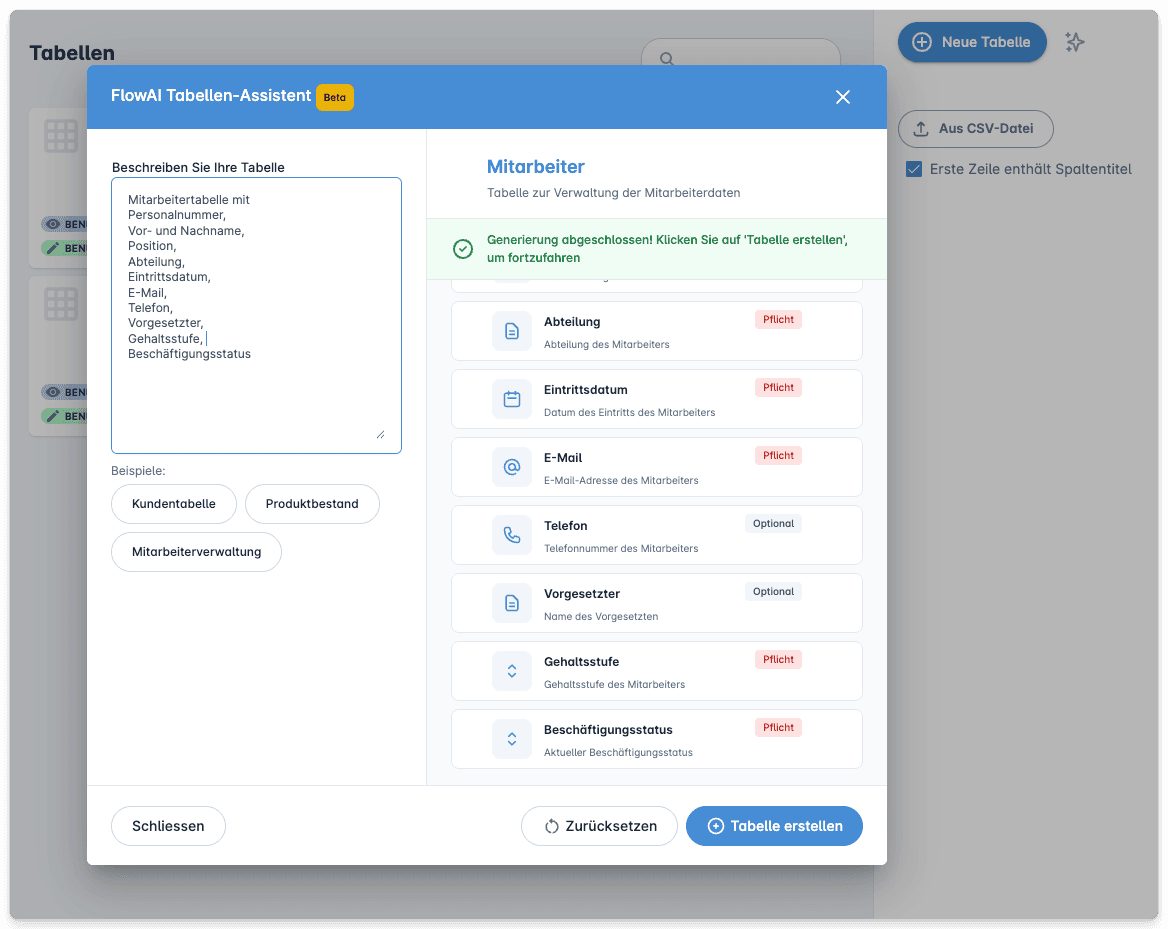Click the green checkmark in the success banner
This screenshot has height=929, width=1168.
[462, 248]
